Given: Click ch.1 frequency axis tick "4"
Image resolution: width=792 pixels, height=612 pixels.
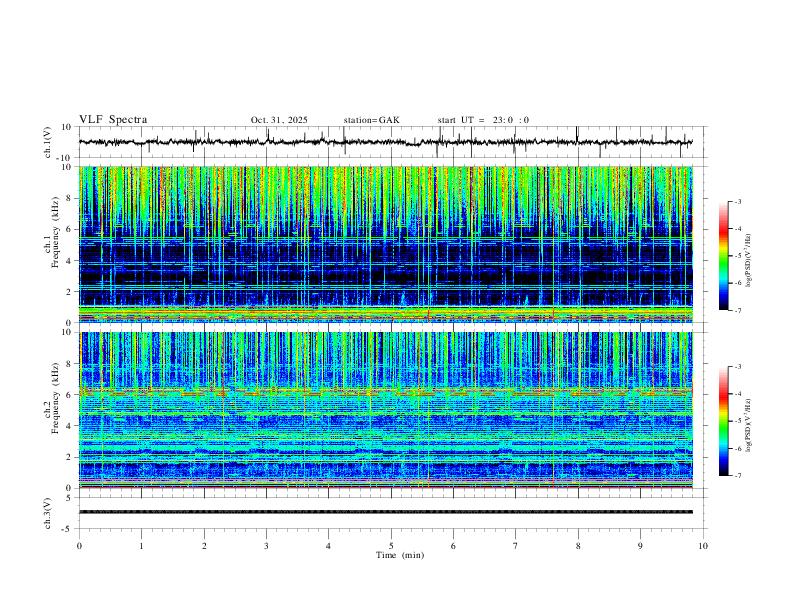Looking at the screenshot, I should tap(70, 261).
